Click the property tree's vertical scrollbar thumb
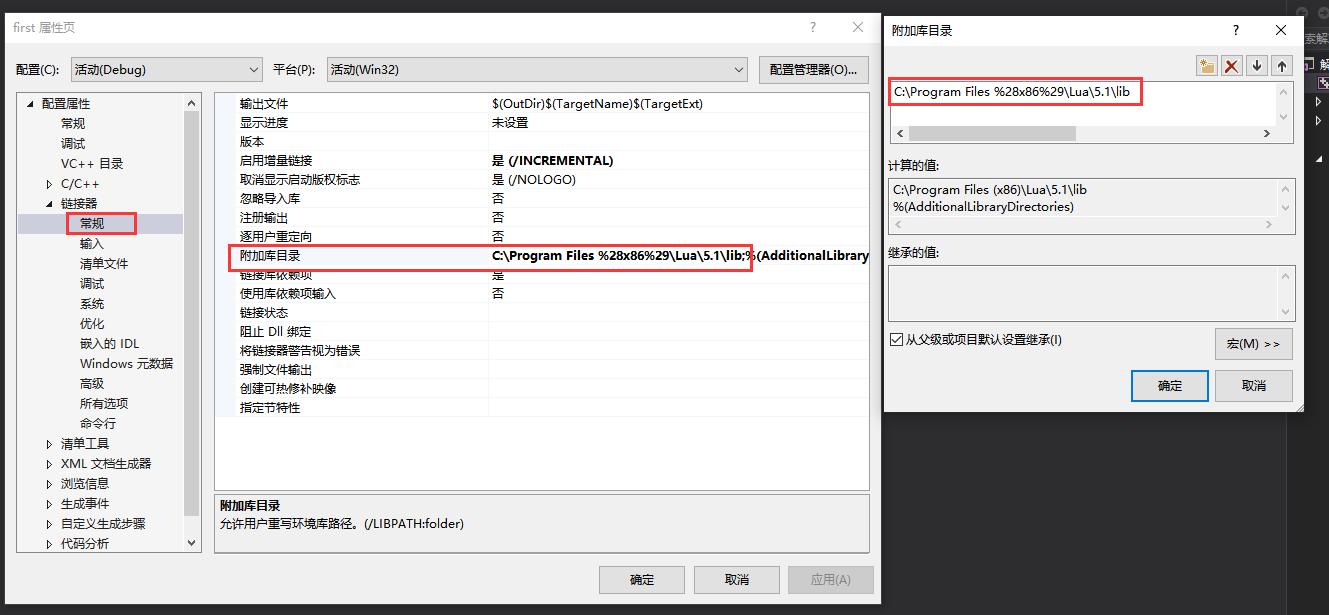The width and height of the screenshot is (1329, 615). click(192, 312)
